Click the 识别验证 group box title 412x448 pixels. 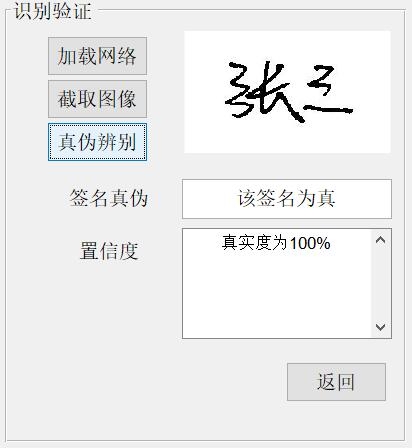coord(53,11)
